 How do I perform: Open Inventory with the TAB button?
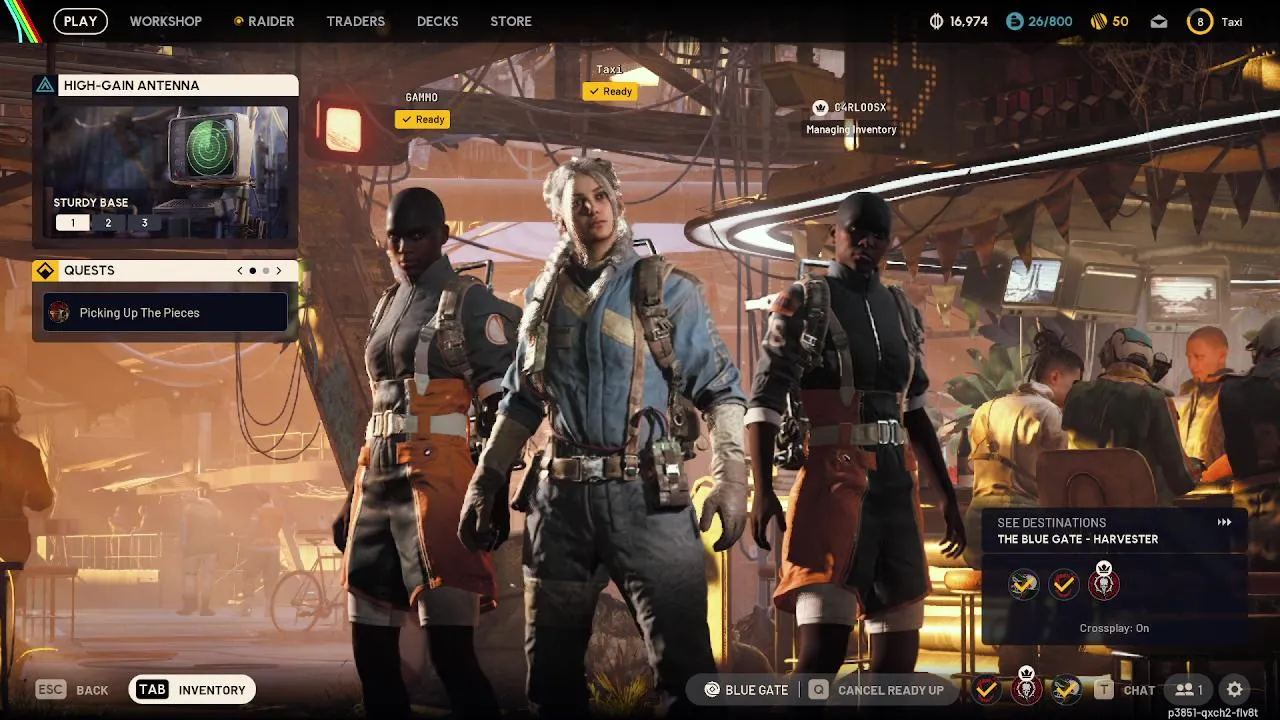click(192, 689)
